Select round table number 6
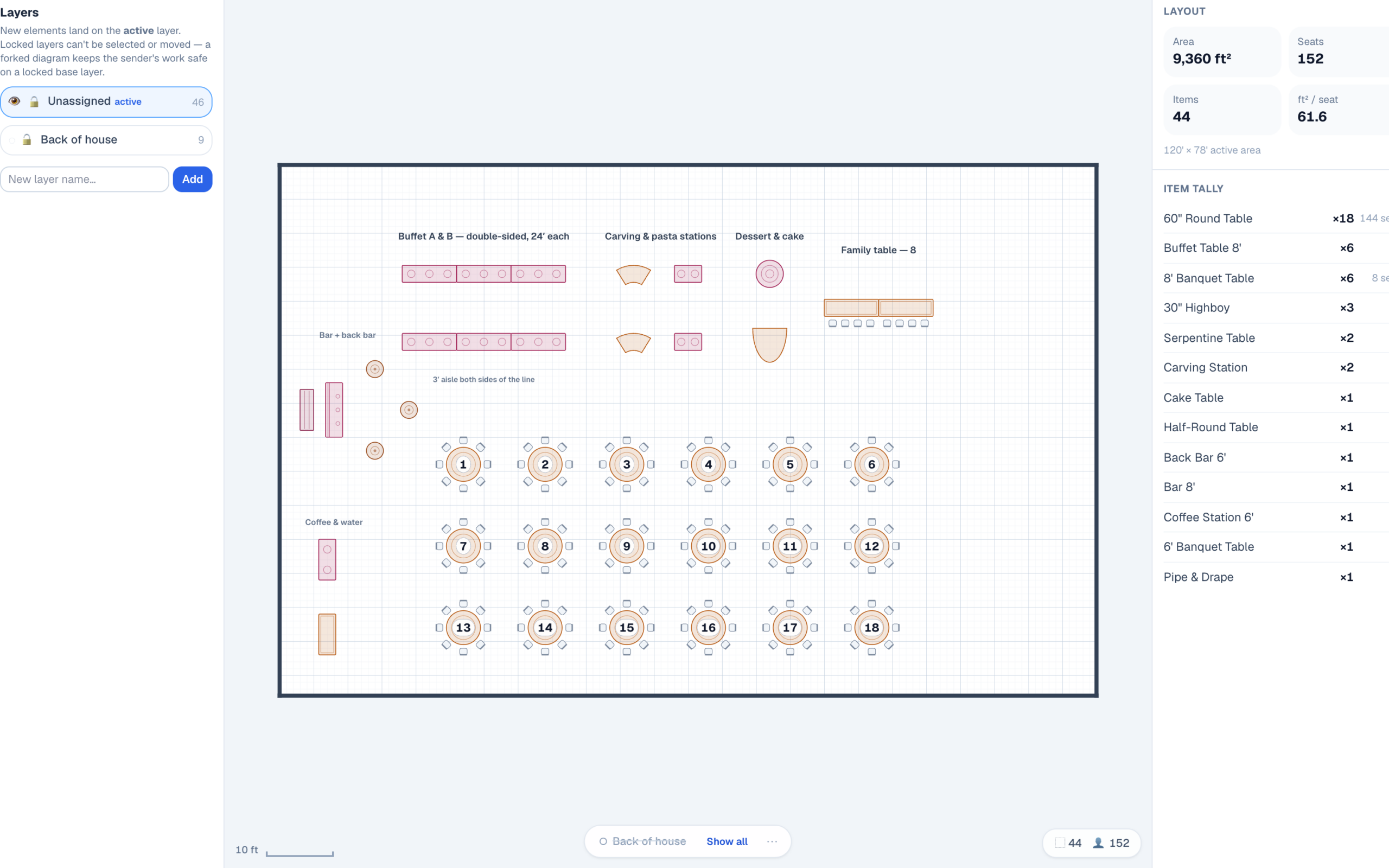 pyautogui.click(x=871, y=464)
